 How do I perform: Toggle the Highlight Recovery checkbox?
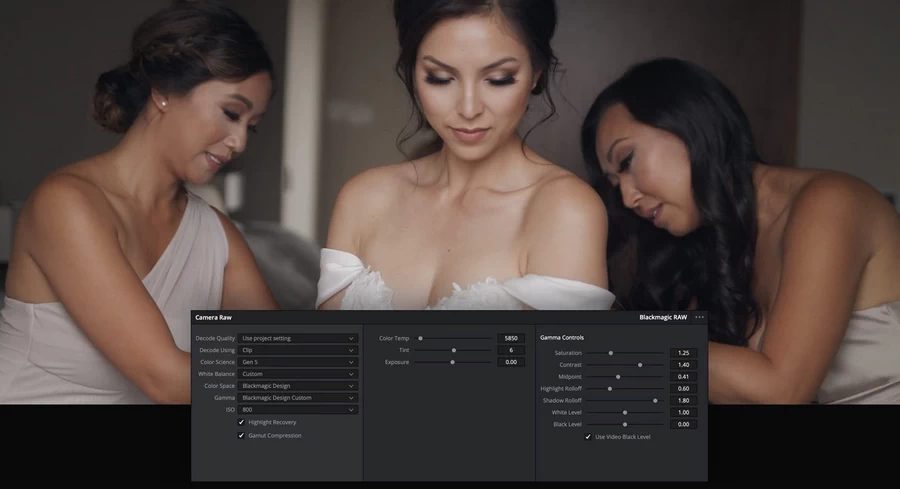coord(241,422)
